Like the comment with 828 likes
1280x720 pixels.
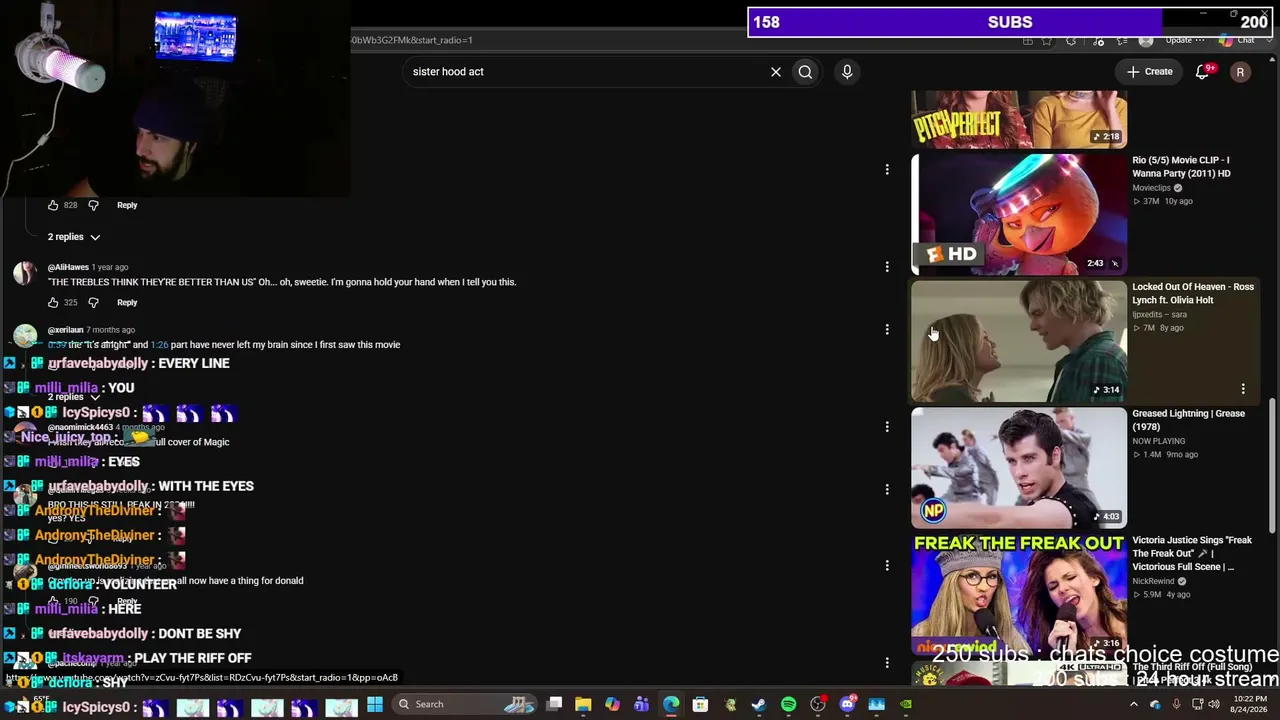click(x=53, y=205)
